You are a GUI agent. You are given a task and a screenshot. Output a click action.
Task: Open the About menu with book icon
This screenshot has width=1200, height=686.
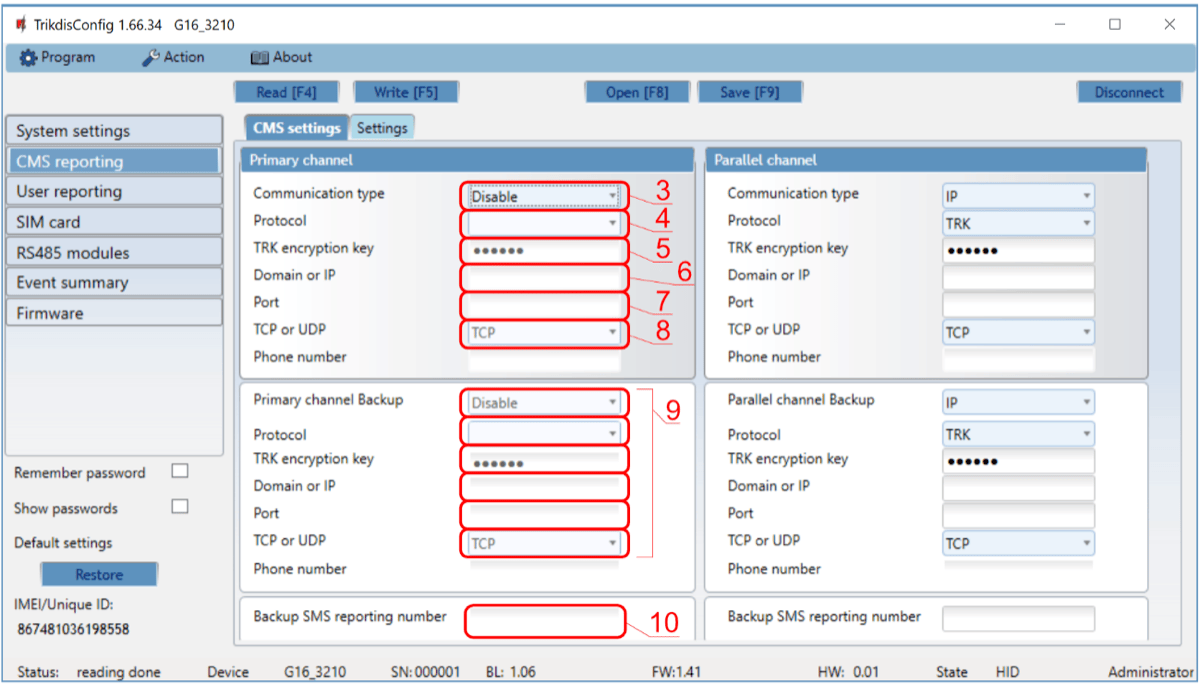pyautogui.click(x=281, y=57)
